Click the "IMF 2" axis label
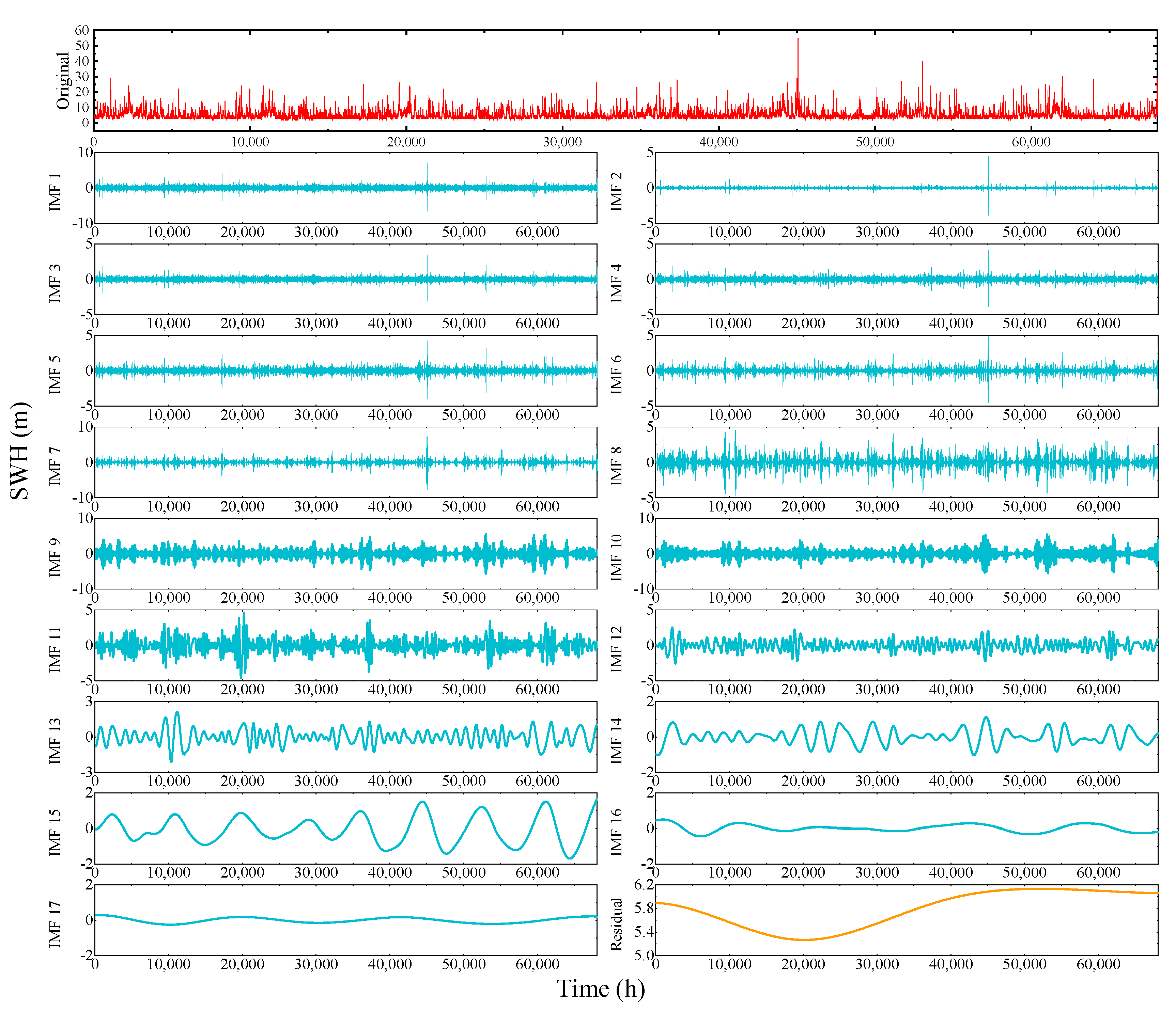Viewport: 1176px width, 1009px height. (x=616, y=192)
